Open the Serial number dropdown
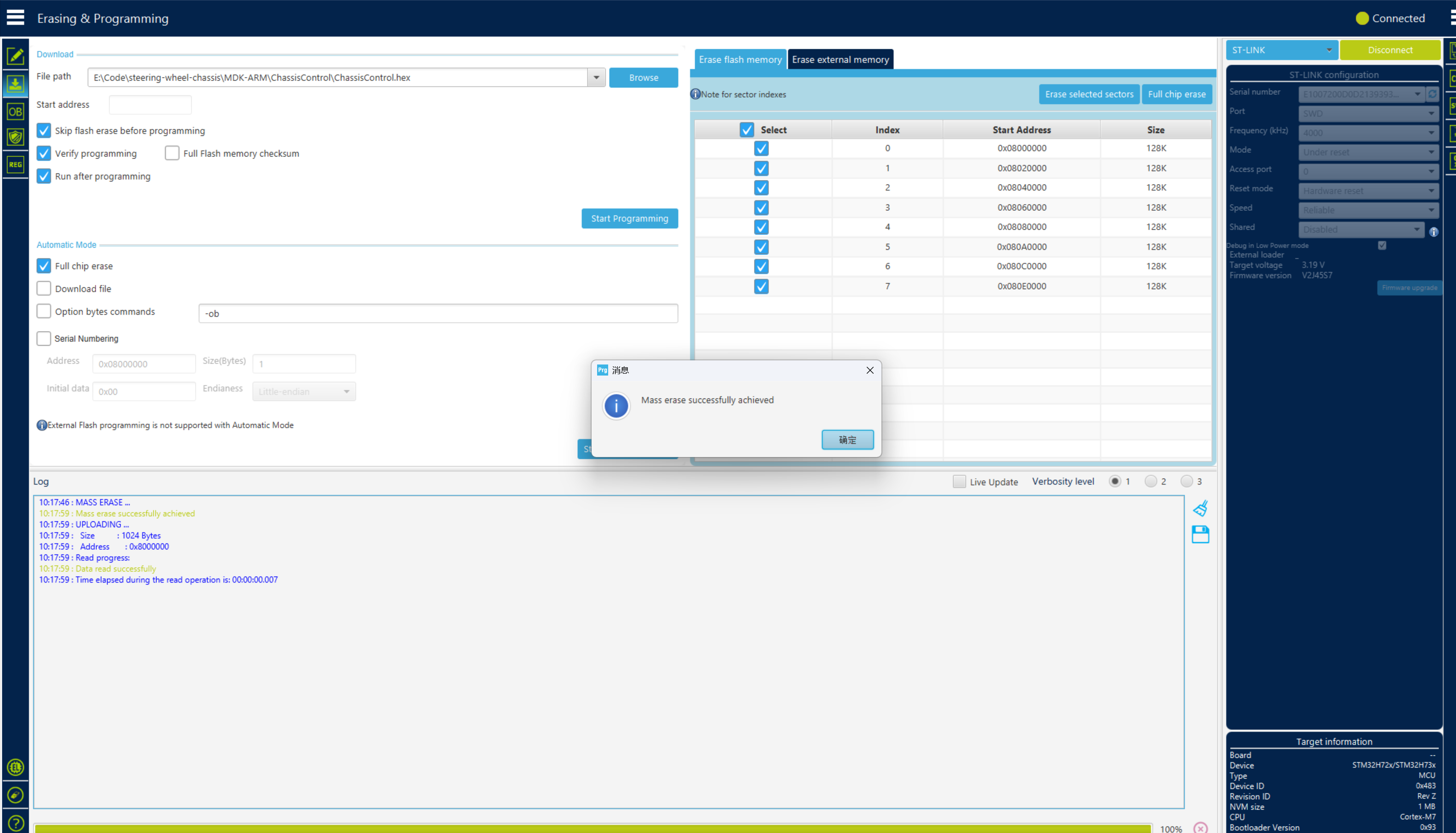The height and width of the screenshot is (833, 1456). (1361, 94)
